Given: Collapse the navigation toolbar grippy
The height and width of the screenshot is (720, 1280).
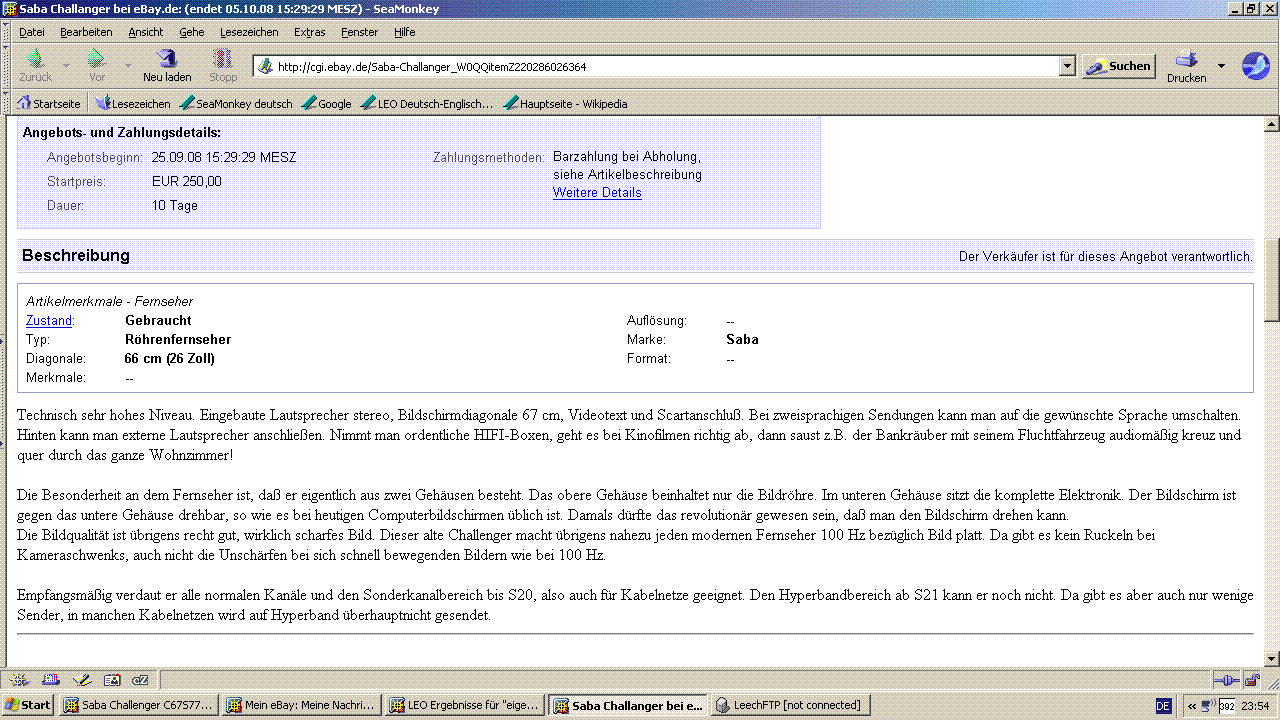Looking at the screenshot, I should point(6,66).
